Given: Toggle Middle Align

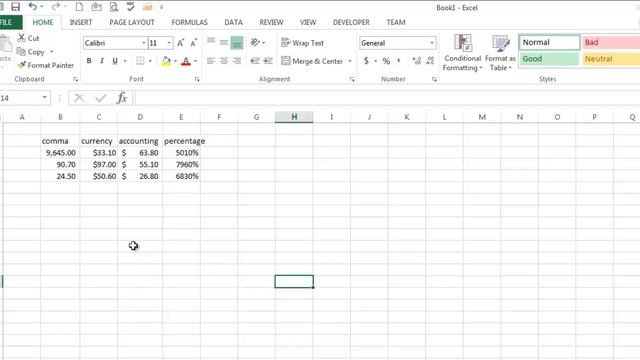Looking at the screenshot, I should (224, 42).
